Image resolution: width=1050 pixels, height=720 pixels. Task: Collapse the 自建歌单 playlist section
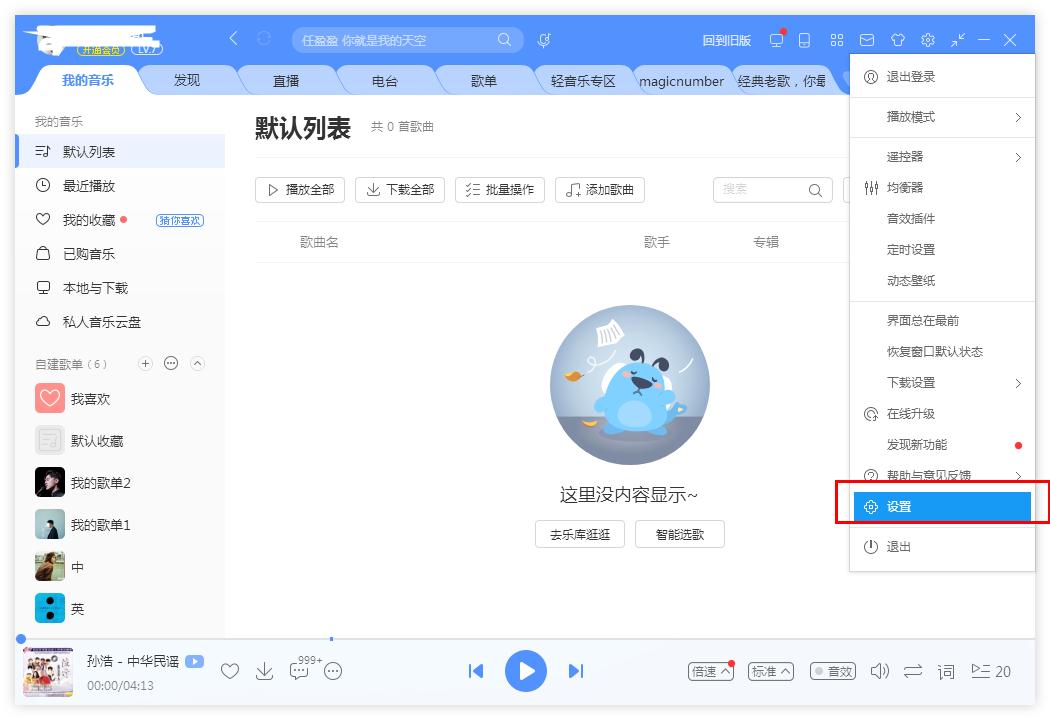(198, 363)
